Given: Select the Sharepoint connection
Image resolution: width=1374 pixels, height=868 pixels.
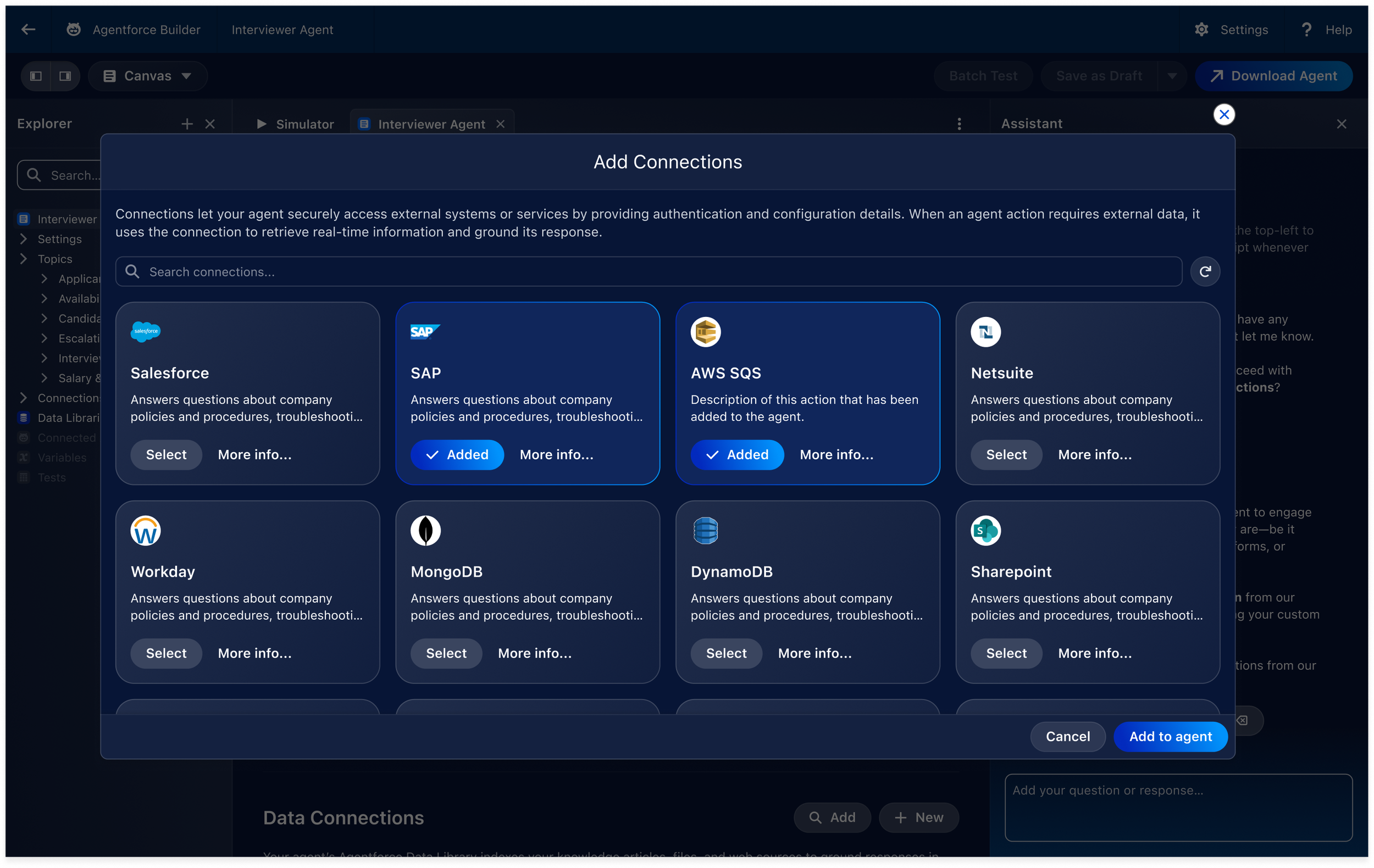Looking at the screenshot, I should tap(1006, 653).
